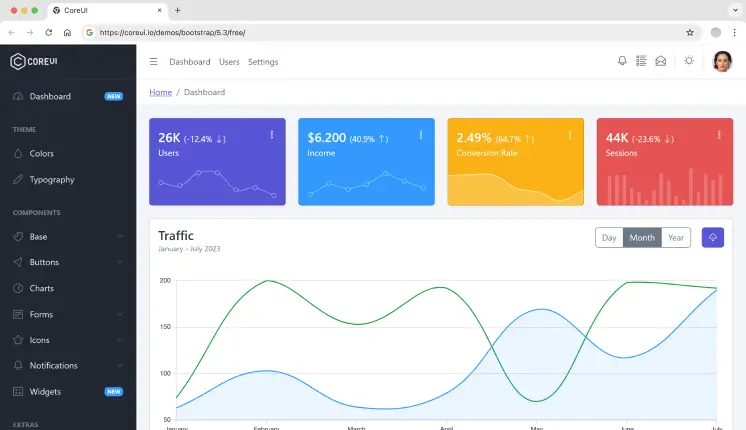Viewport: 746px width, 430px height.
Task: Toggle the sidebar with the hamburger icon
Action: [153, 61]
